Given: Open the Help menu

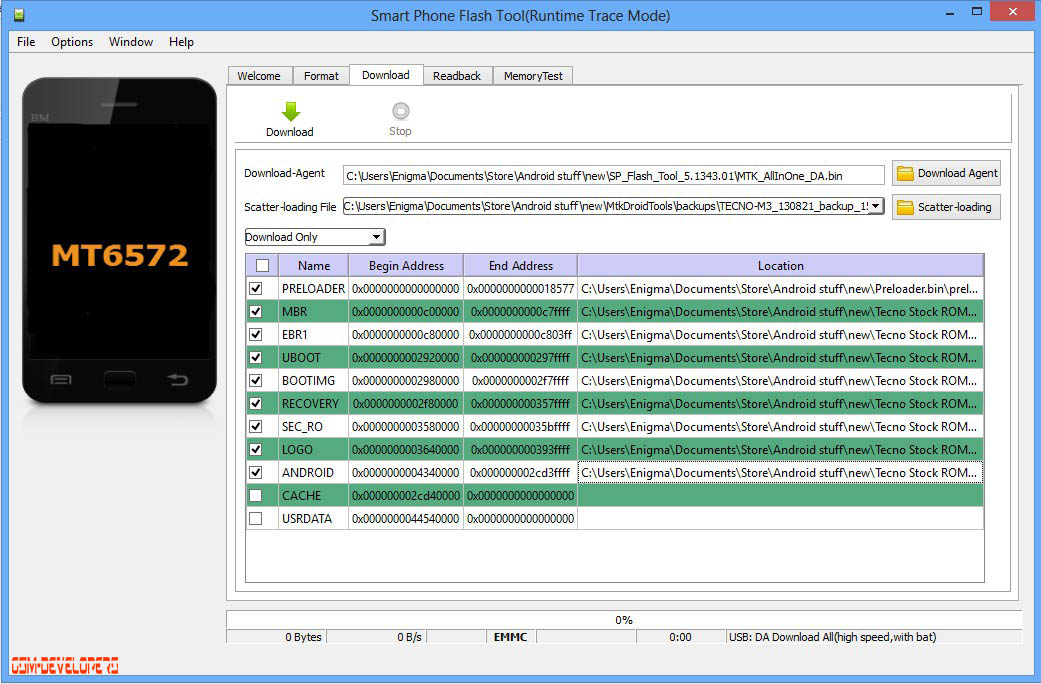Looking at the screenshot, I should click(x=181, y=42).
